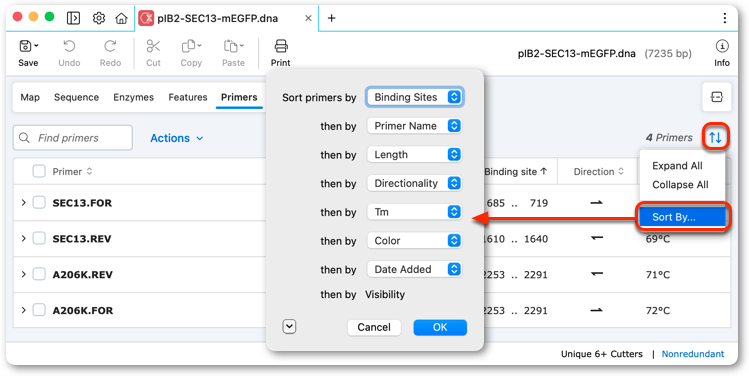Click the reverse arrow for A206K.REV
Viewport: 749px width, 376px height.
596,274
